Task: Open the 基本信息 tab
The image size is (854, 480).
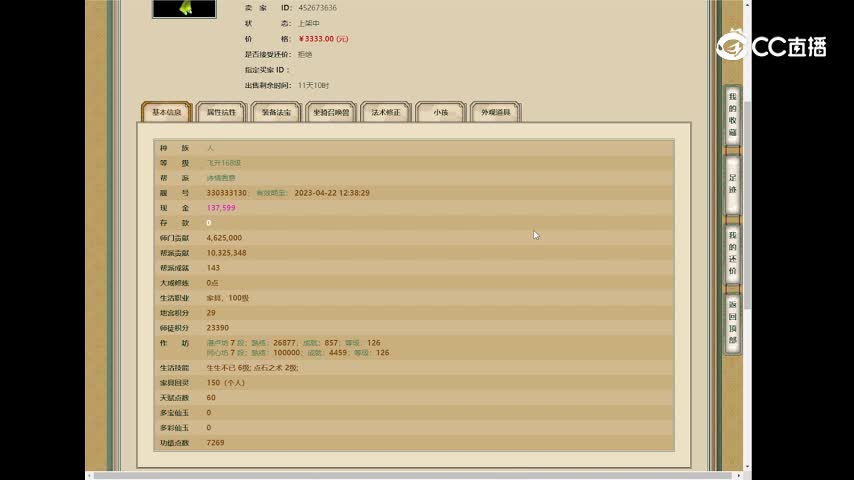Action: click(166, 113)
